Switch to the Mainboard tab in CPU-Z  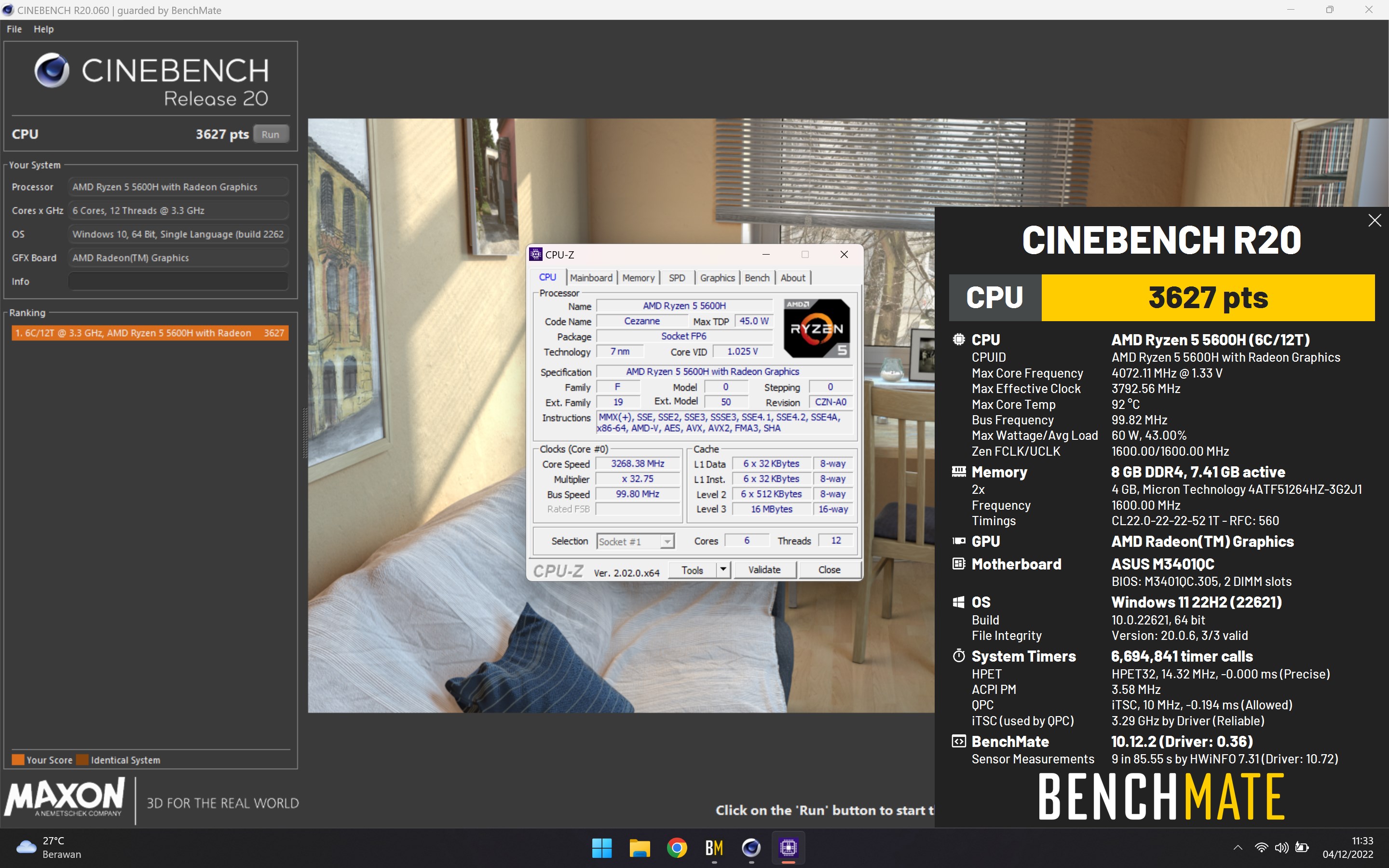click(x=591, y=278)
